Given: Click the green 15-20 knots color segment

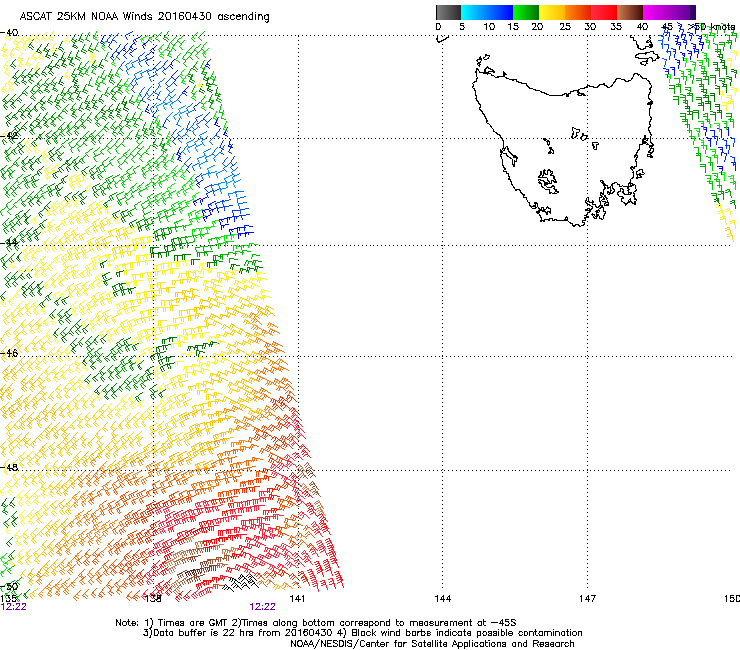Looking at the screenshot, I should tap(526, 12).
